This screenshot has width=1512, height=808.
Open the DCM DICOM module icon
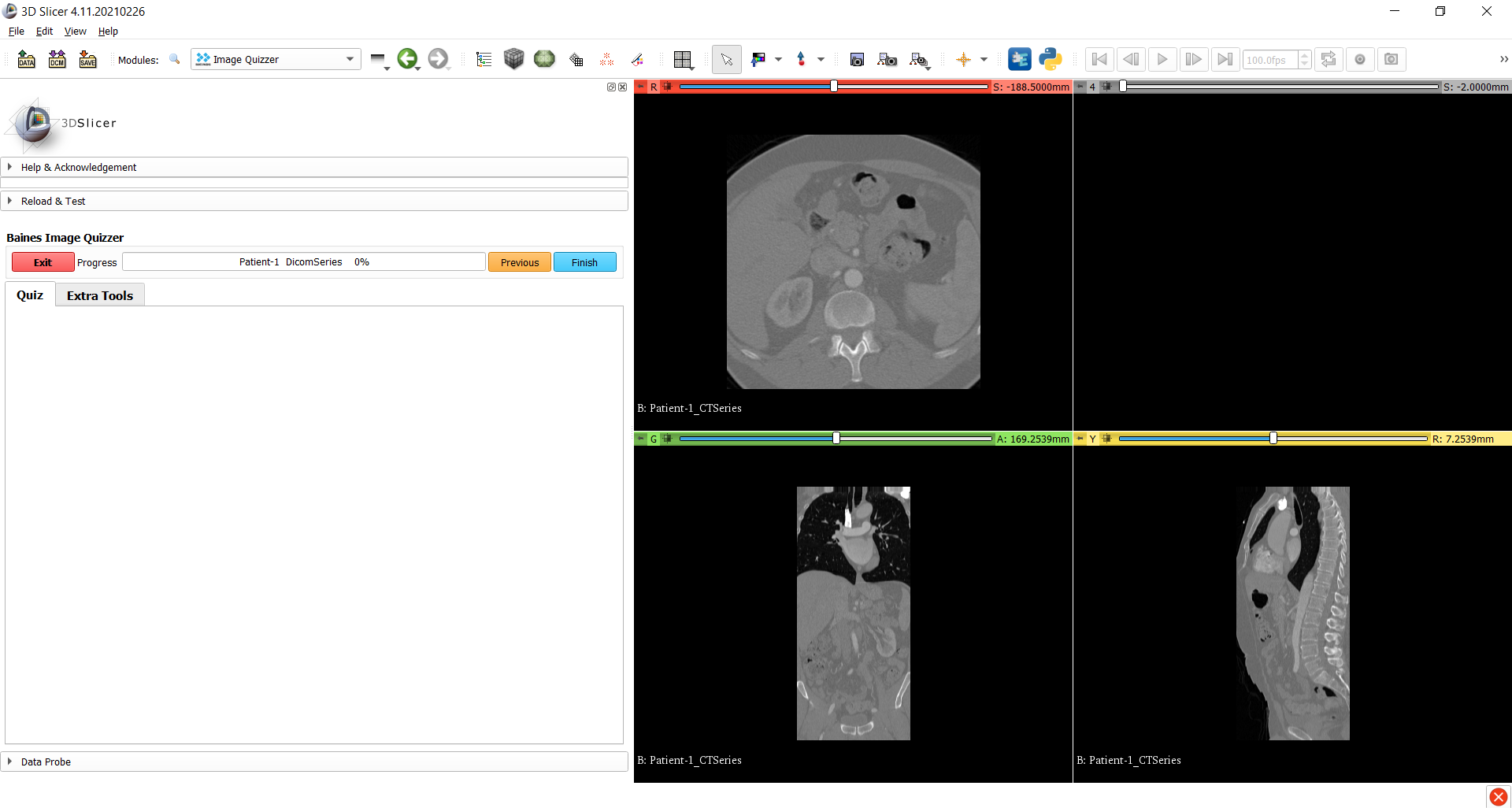[57, 59]
